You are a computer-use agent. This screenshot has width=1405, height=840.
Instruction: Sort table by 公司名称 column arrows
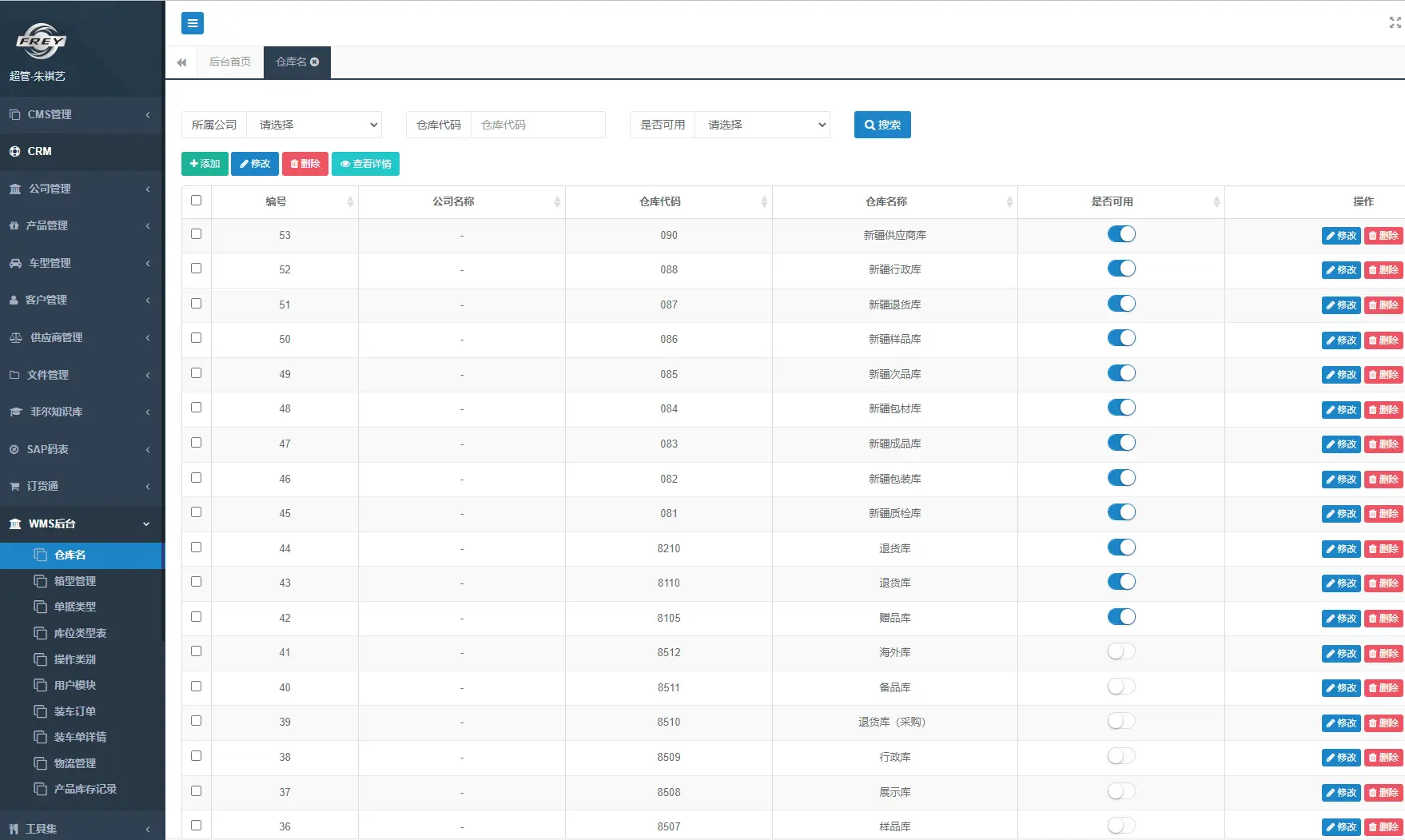click(x=557, y=201)
